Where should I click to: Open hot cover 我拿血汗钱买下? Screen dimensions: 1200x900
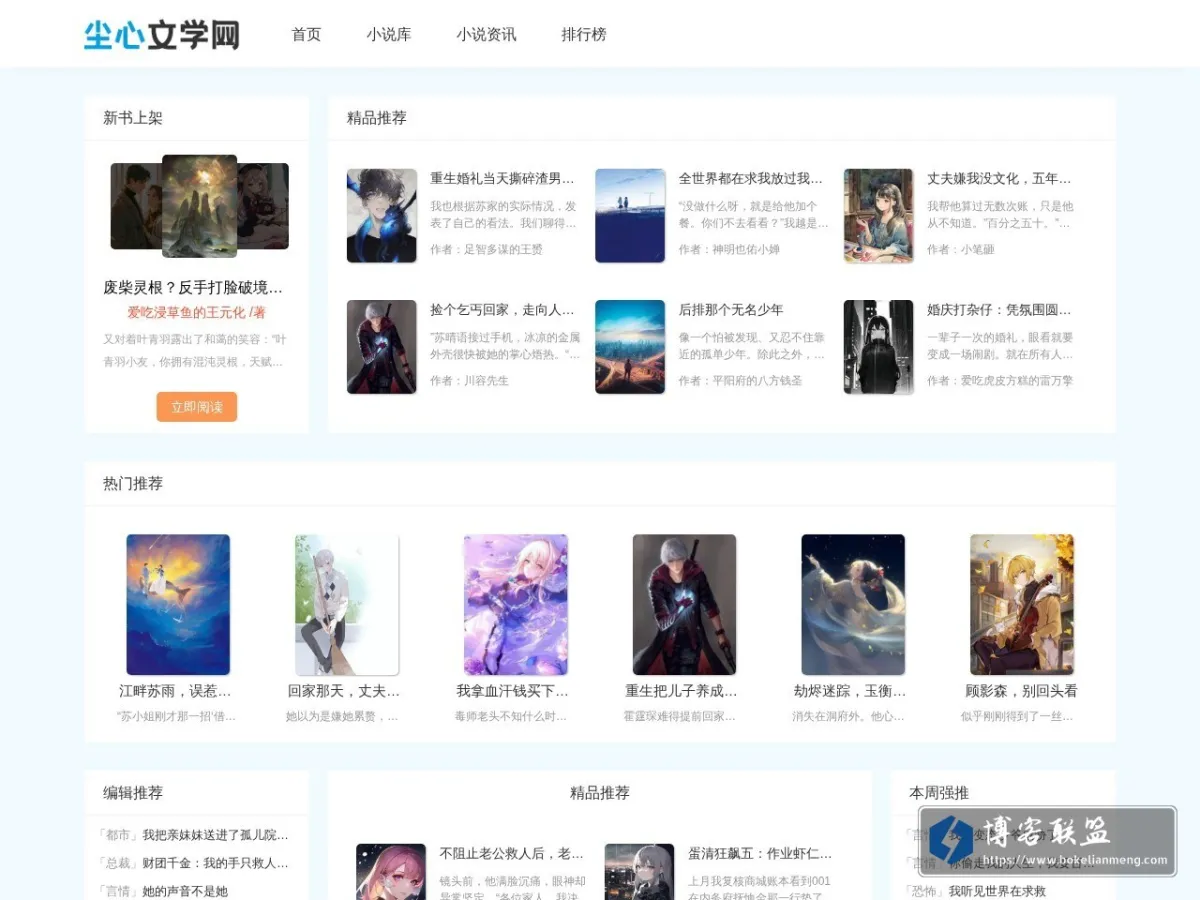516,605
